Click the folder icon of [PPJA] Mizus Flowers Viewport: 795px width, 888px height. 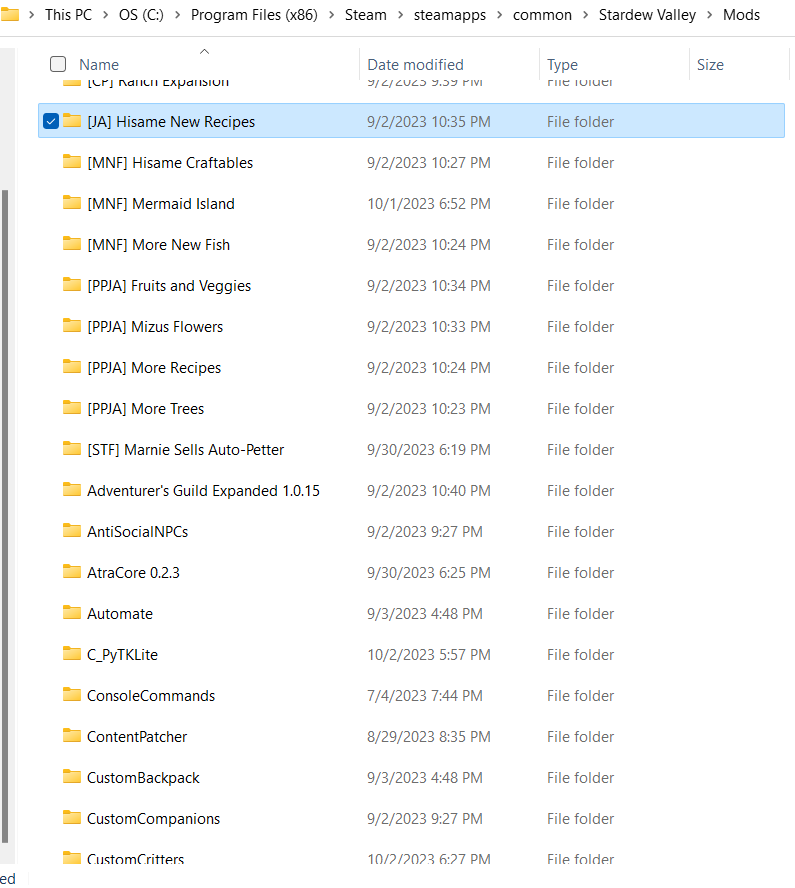coord(72,326)
